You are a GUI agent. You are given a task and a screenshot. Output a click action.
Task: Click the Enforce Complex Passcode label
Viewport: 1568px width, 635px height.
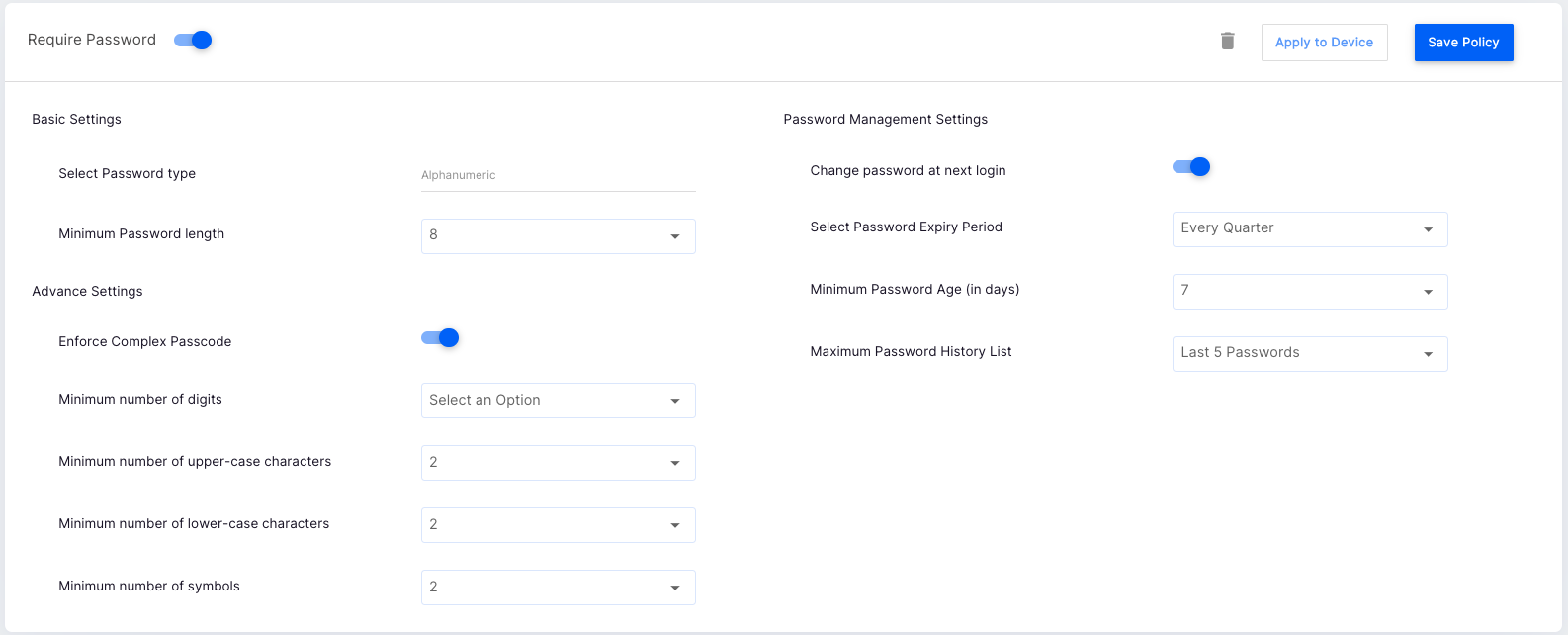(145, 341)
